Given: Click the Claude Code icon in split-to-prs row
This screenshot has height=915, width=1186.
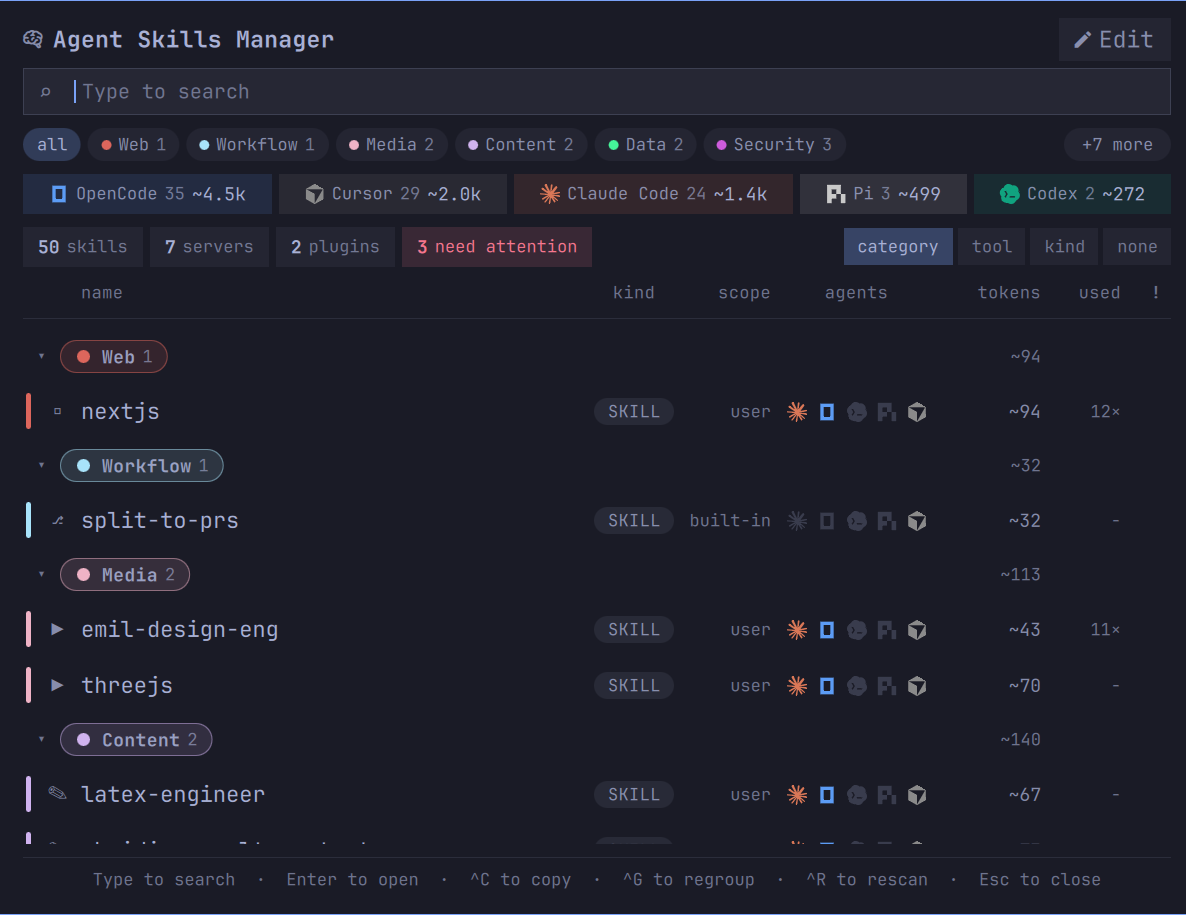Looking at the screenshot, I should [x=797, y=520].
